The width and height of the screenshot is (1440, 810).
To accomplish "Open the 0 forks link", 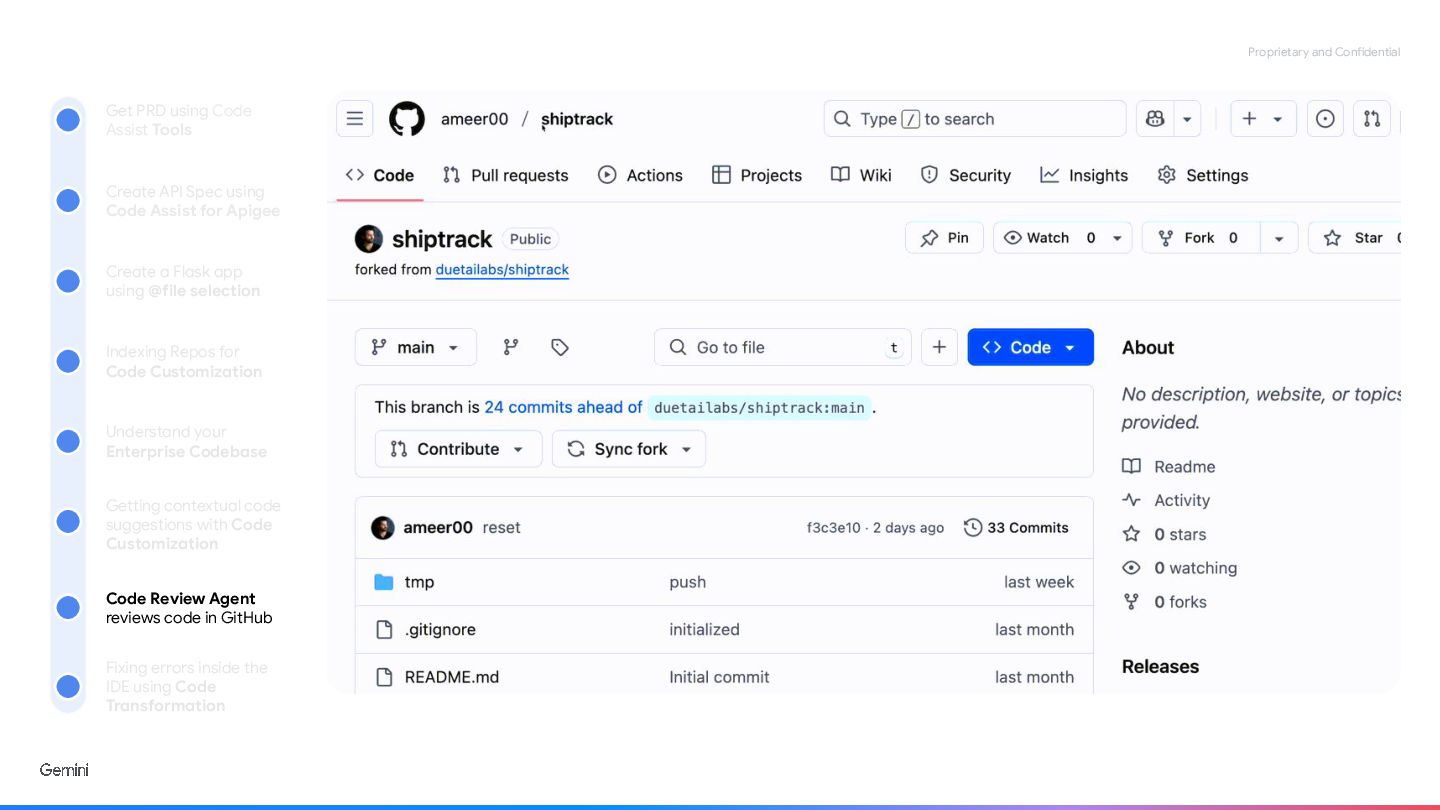I will pyautogui.click(x=1165, y=602).
